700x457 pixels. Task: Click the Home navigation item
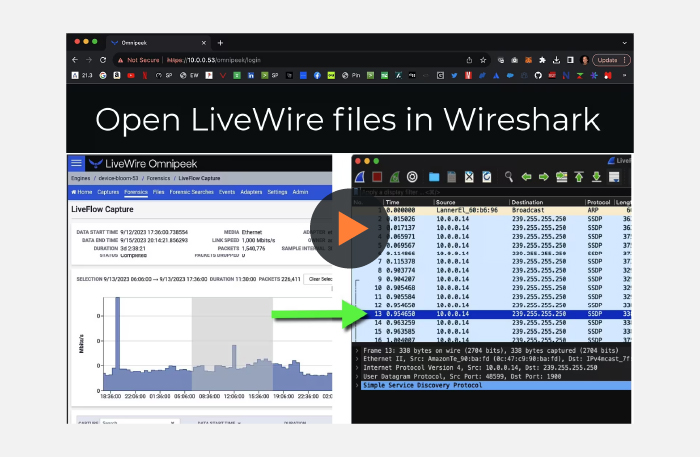coord(83,191)
